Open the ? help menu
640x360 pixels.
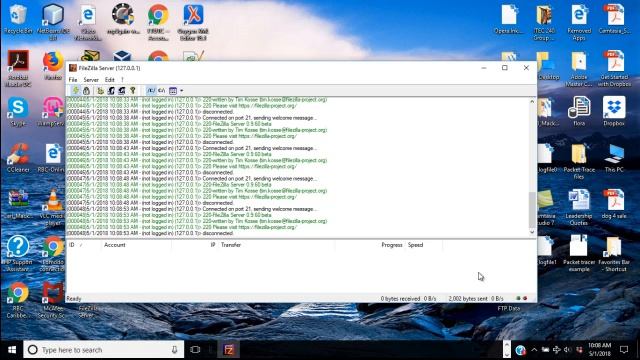coord(122,80)
